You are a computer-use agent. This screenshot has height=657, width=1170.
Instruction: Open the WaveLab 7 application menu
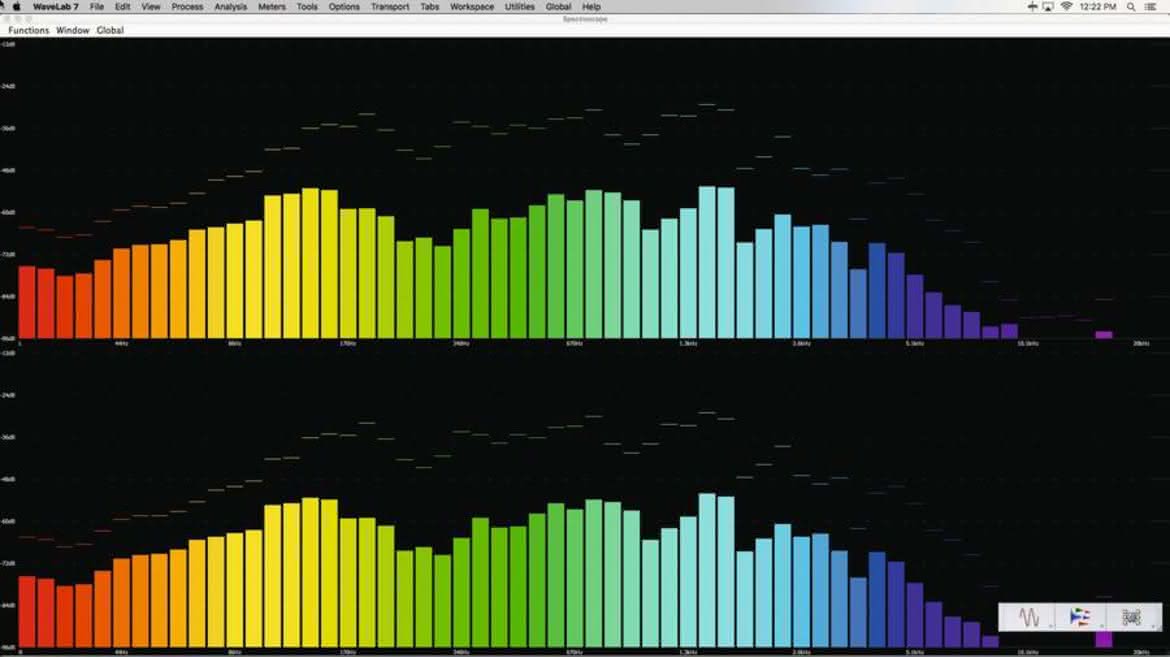tap(55, 7)
